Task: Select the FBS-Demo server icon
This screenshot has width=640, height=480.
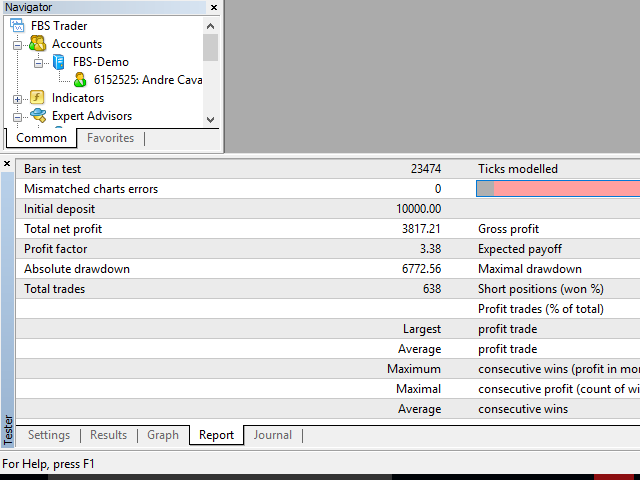Action: click(59, 62)
